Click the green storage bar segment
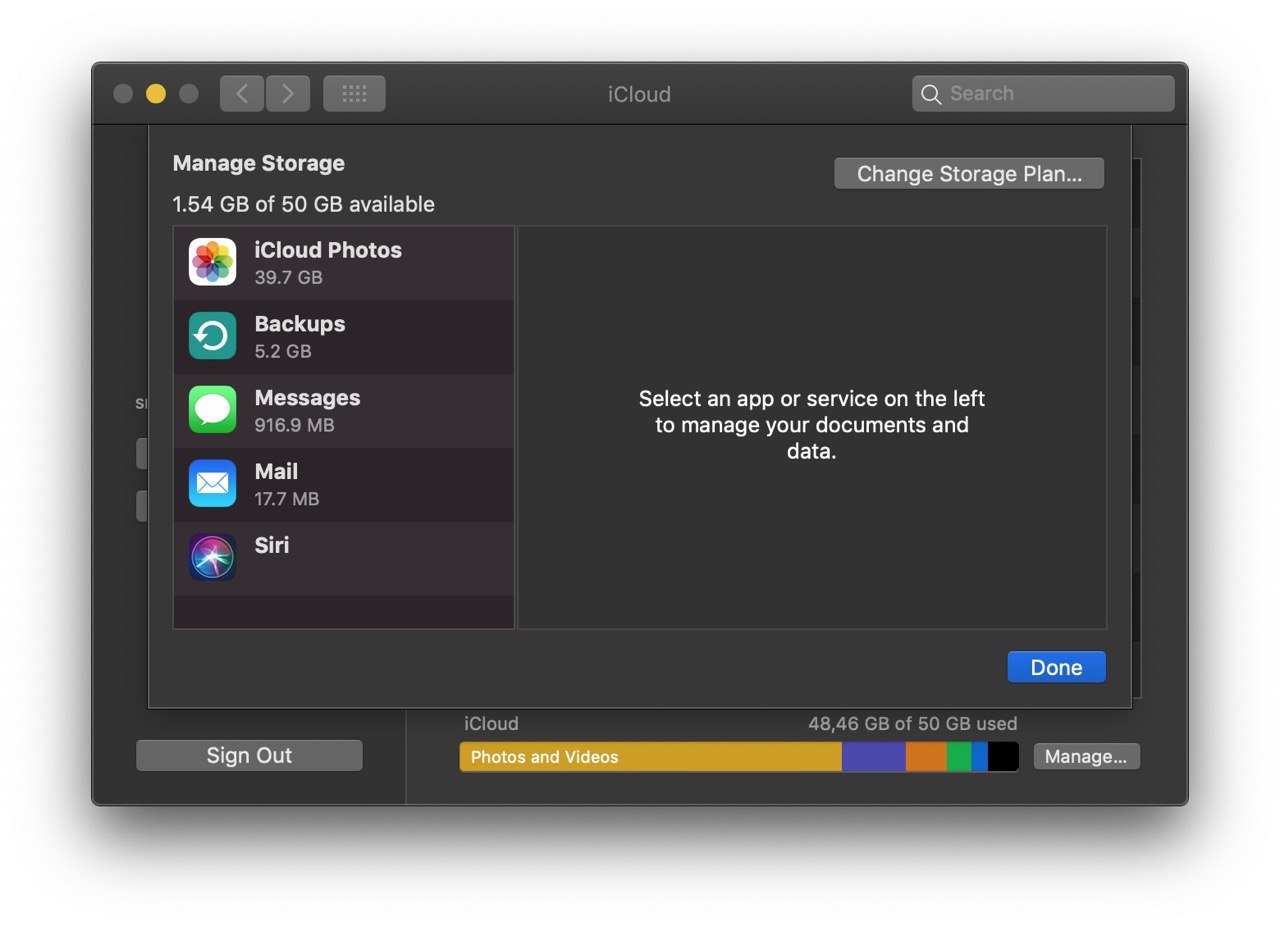 click(x=959, y=757)
